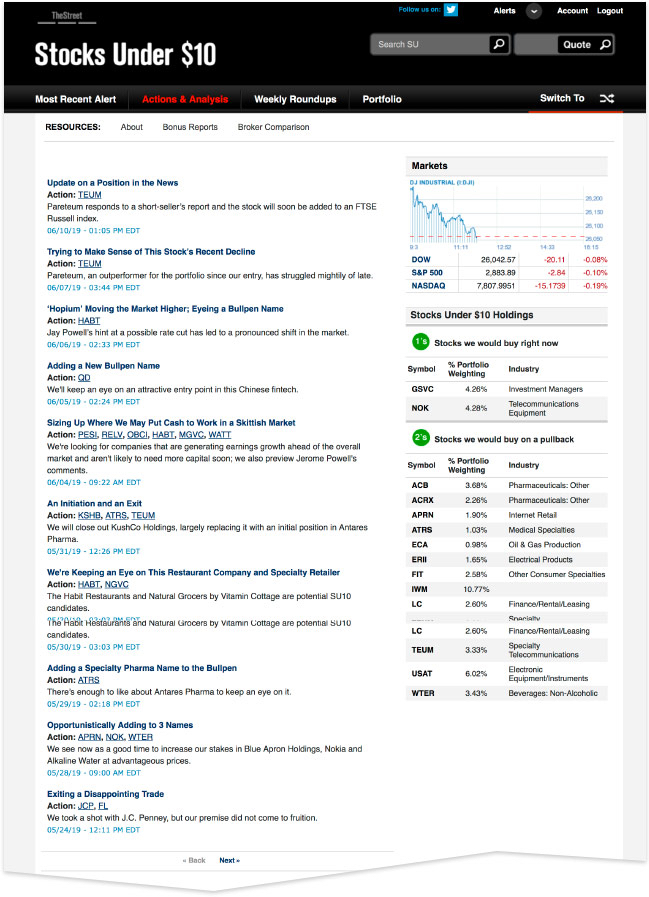Open 'Sizing Up Where We May Put Cash' article
This screenshot has height=897, width=649.
tap(171, 423)
